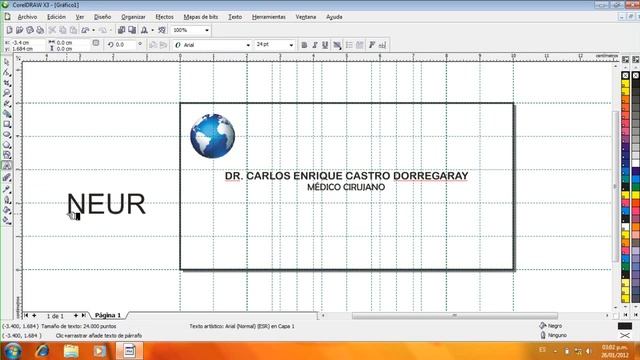
Task: Select the Pick tool in toolbox
Action: coord(7,62)
